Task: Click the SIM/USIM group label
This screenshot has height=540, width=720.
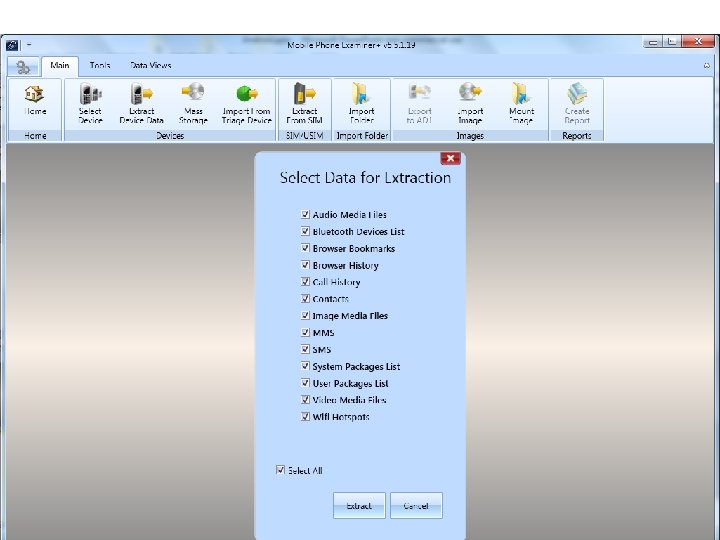Action: pos(304,136)
